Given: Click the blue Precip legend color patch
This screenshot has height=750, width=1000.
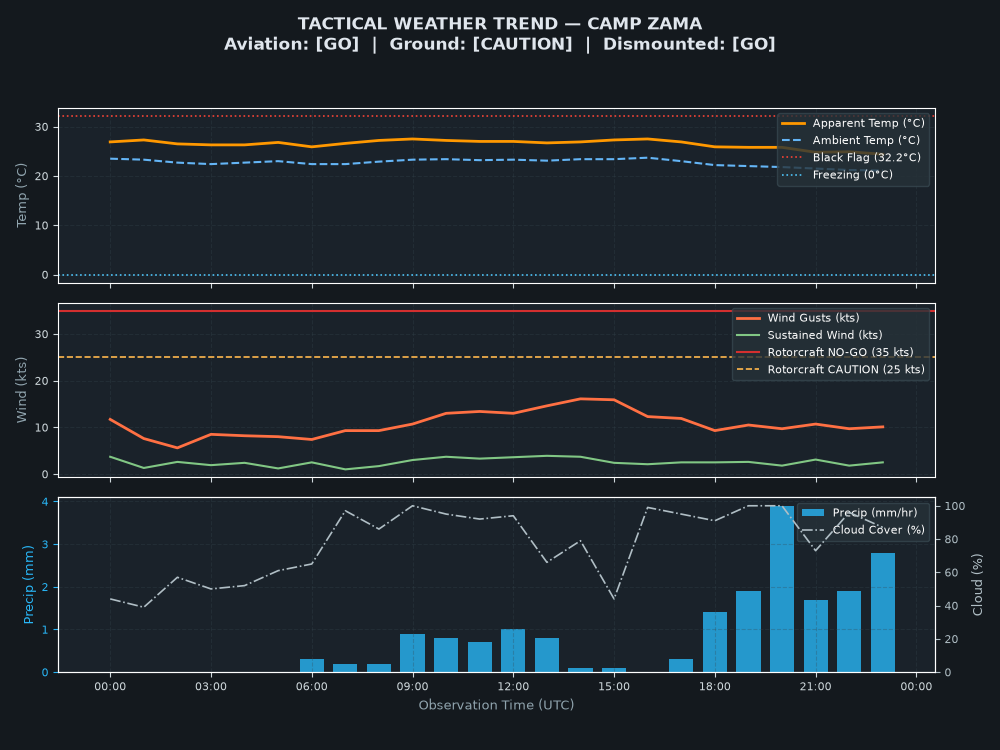Looking at the screenshot, I should coord(813,512).
